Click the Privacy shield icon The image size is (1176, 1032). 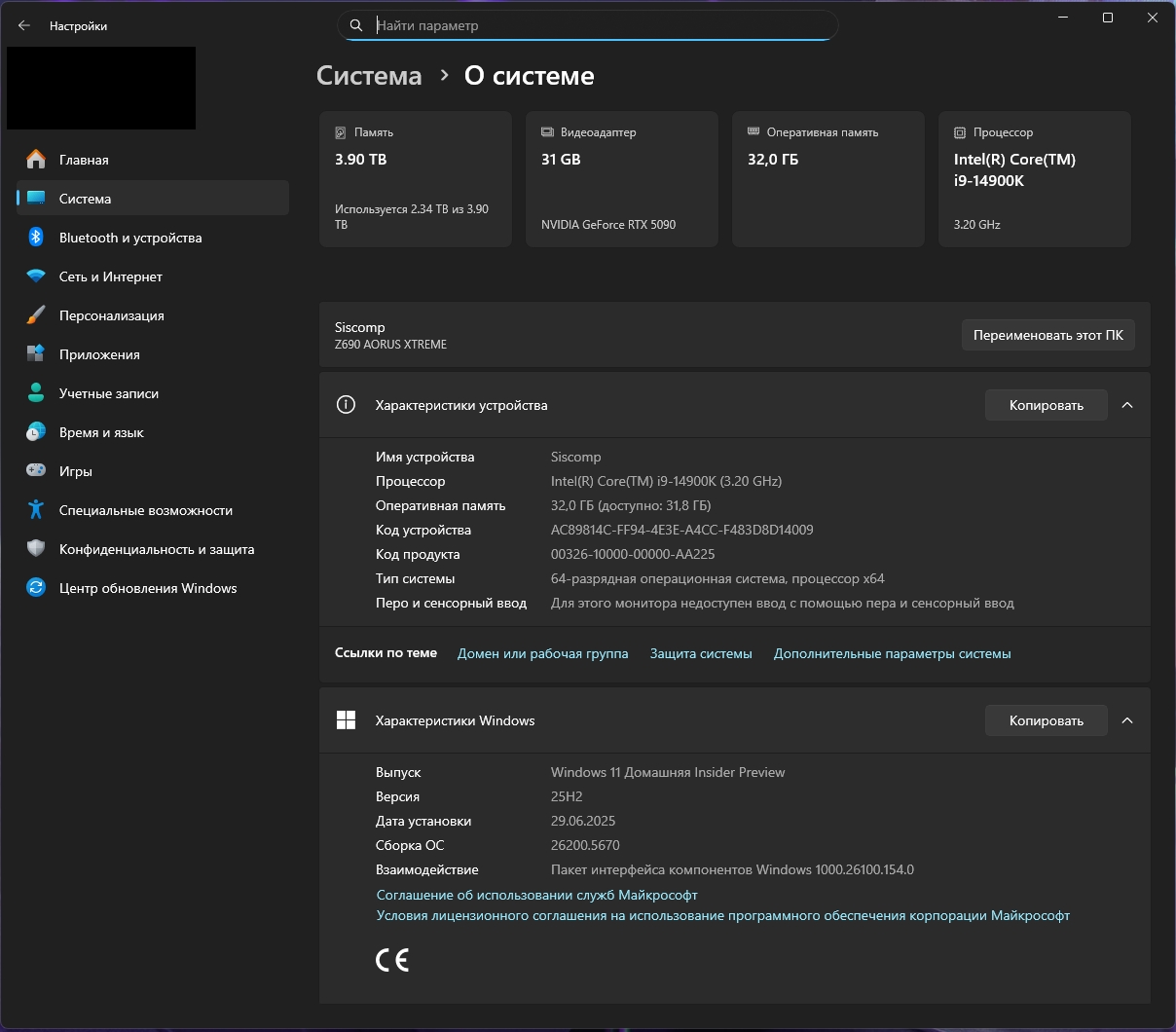(x=36, y=549)
